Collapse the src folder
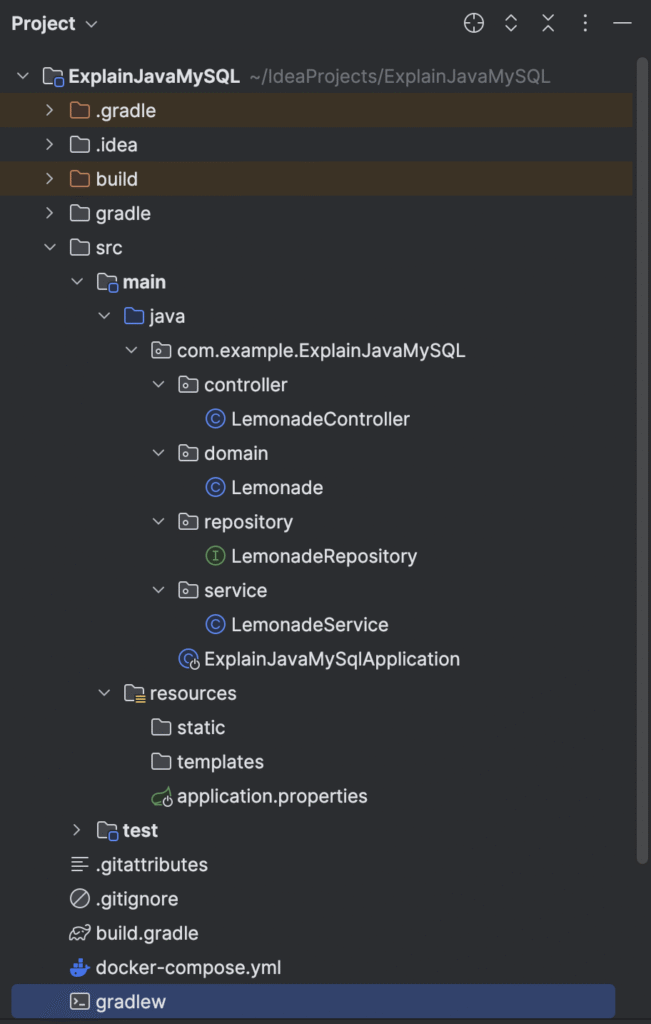 point(50,248)
